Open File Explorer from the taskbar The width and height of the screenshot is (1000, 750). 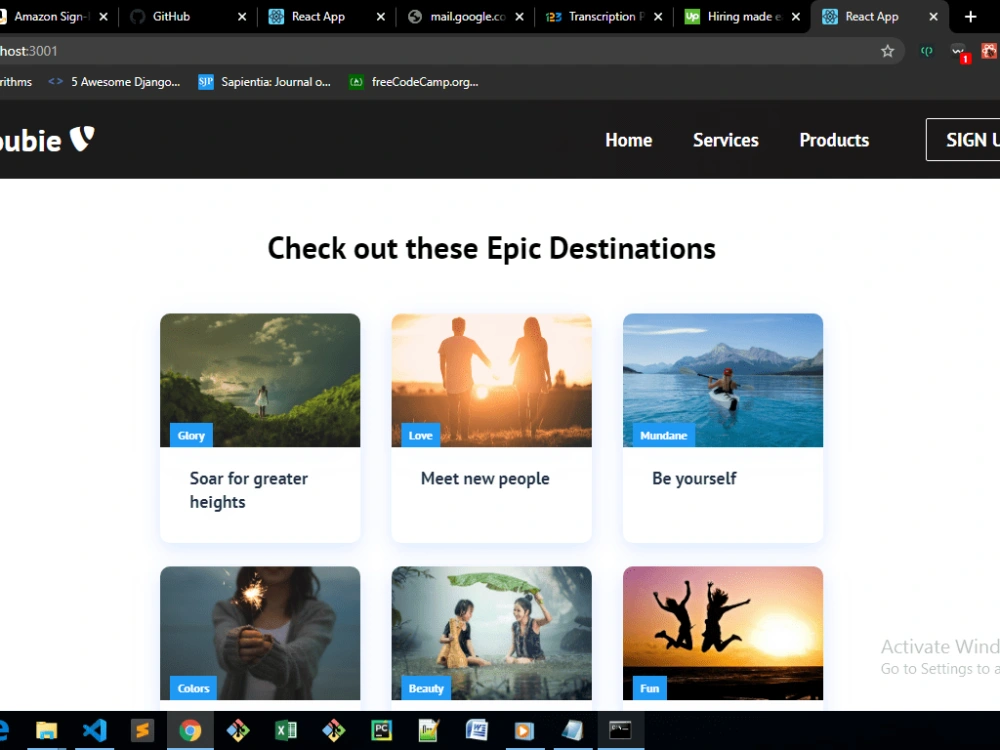[47, 730]
